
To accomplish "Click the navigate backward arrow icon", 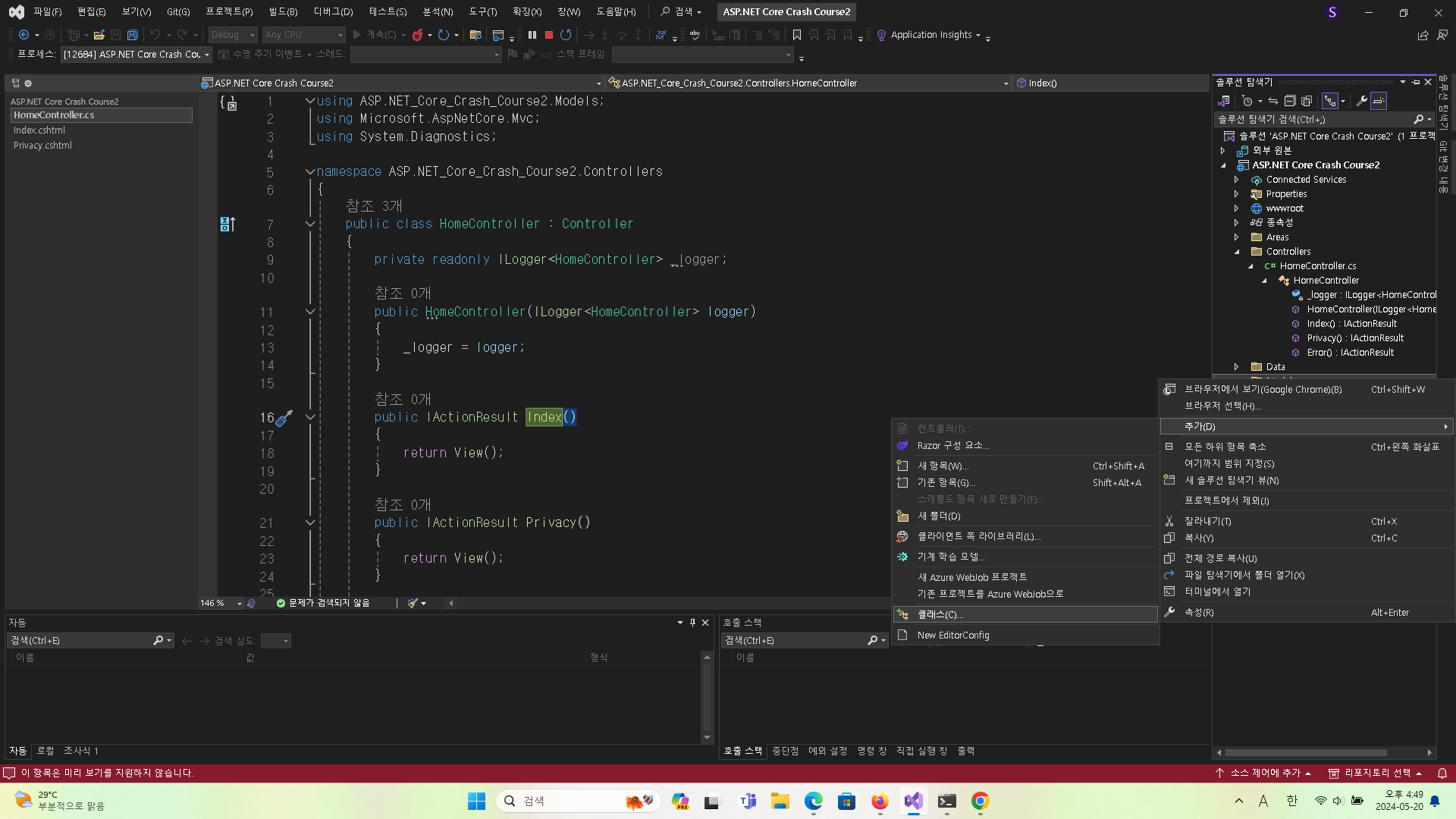I will (x=24, y=35).
